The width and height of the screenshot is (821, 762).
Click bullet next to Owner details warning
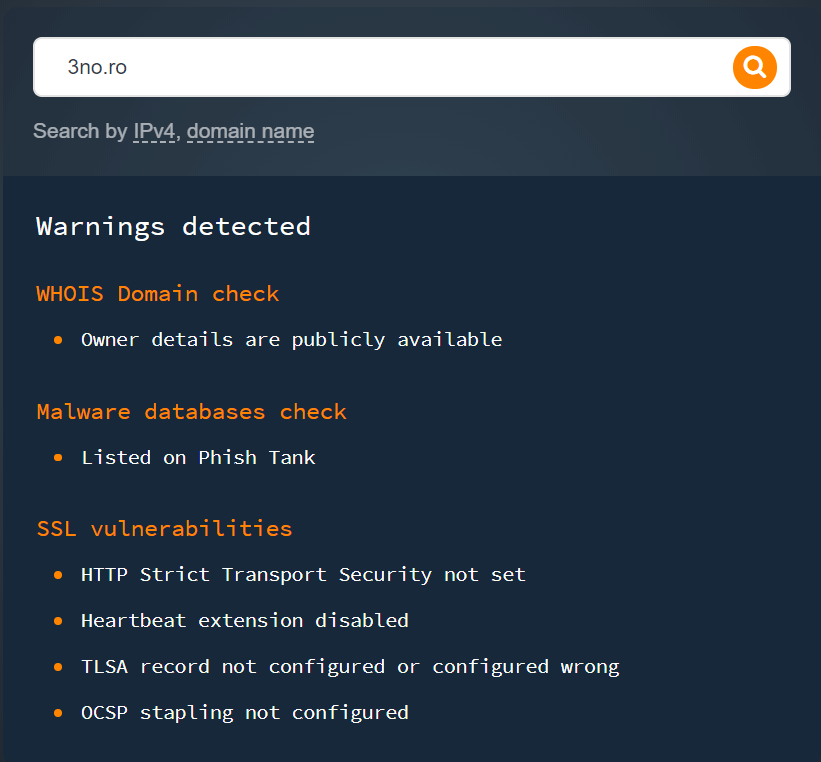click(x=58, y=340)
